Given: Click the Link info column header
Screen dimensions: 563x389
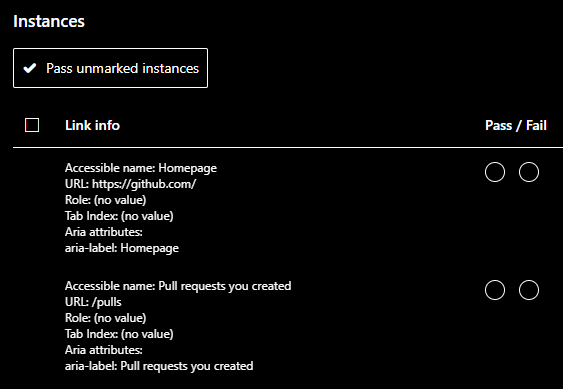Looking at the screenshot, I should coord(92,125).
